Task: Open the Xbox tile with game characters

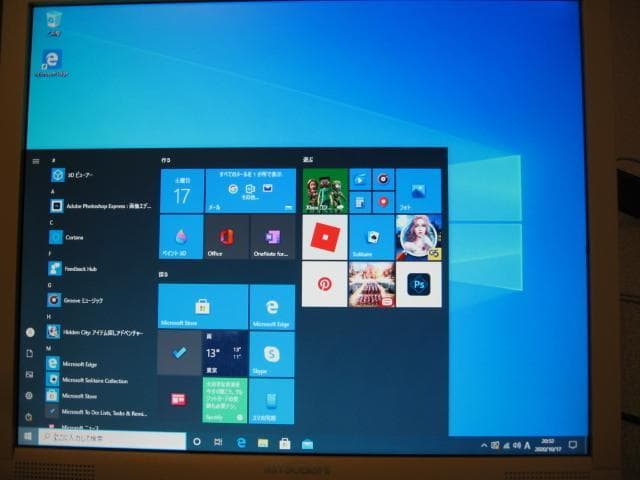Action: [325, 191]
